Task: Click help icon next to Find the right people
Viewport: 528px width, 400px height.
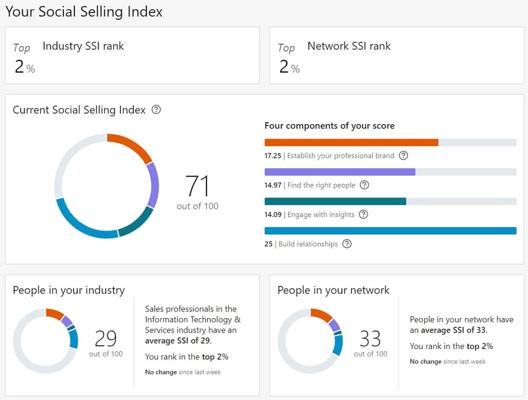Action: click(x=364, y=185)
